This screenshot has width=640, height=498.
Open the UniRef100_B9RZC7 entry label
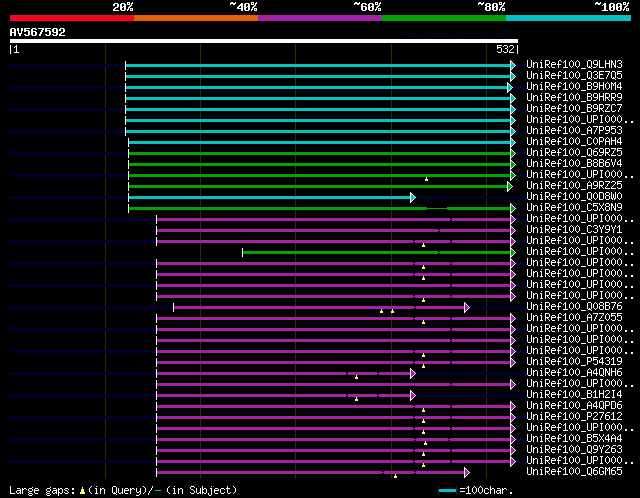(x=574, y=109)
